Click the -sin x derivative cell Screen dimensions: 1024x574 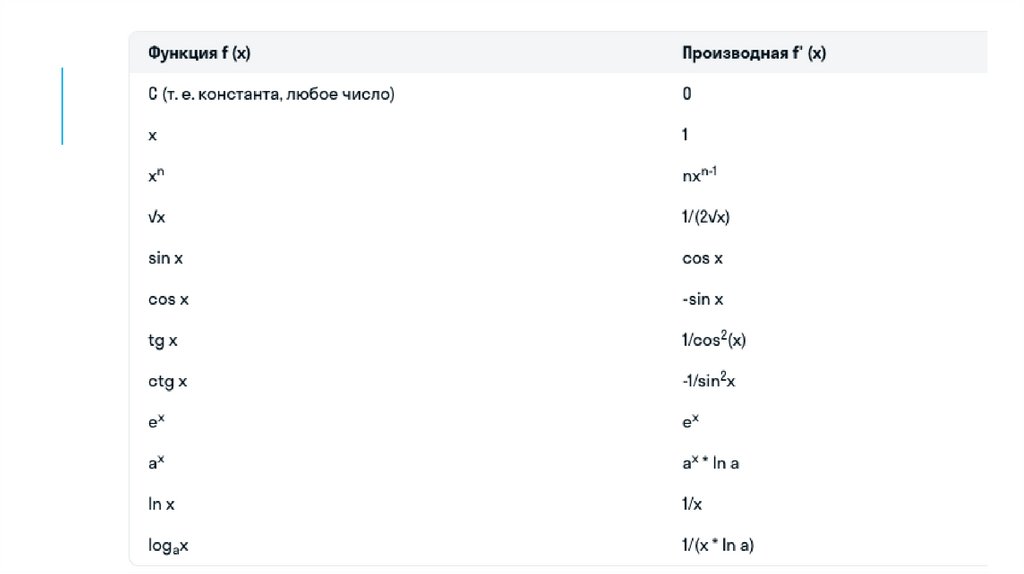(x=702, y=299)
